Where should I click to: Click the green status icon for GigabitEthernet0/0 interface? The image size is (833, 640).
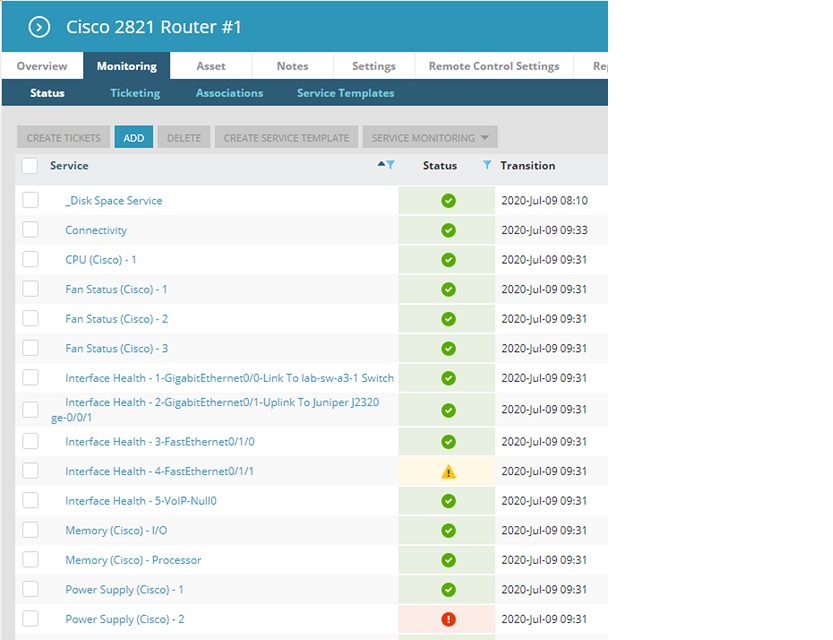click(448, 378)
